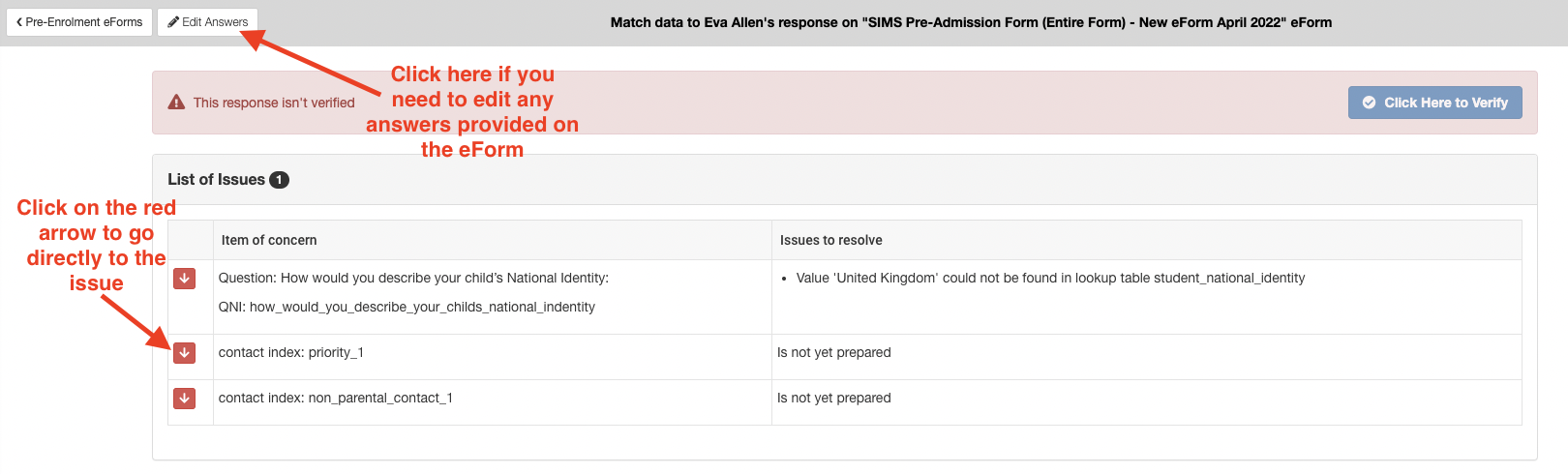The height and width of the screenshot is (474, 1568).
Task: Go back to Pre-Enrolment eForms
Action: pyautogui.click(x=79, y=22)
